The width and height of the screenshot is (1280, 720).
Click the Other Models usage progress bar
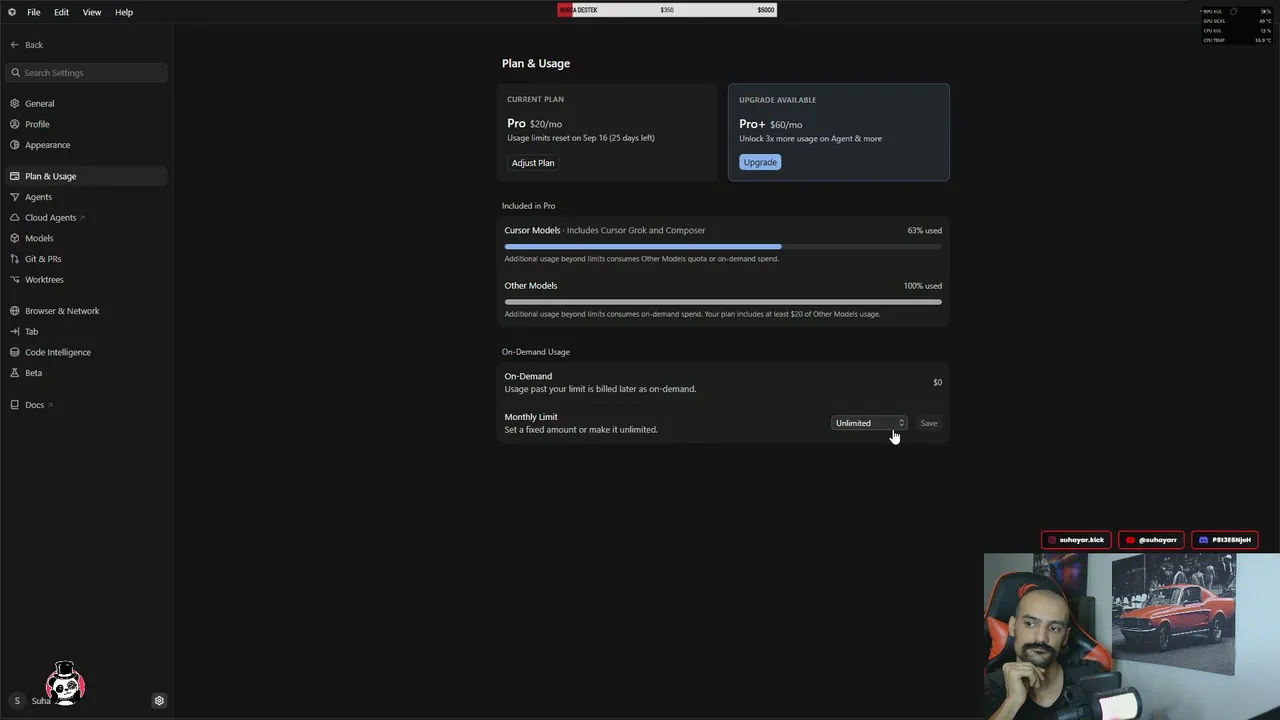click(x=723, y=301)
